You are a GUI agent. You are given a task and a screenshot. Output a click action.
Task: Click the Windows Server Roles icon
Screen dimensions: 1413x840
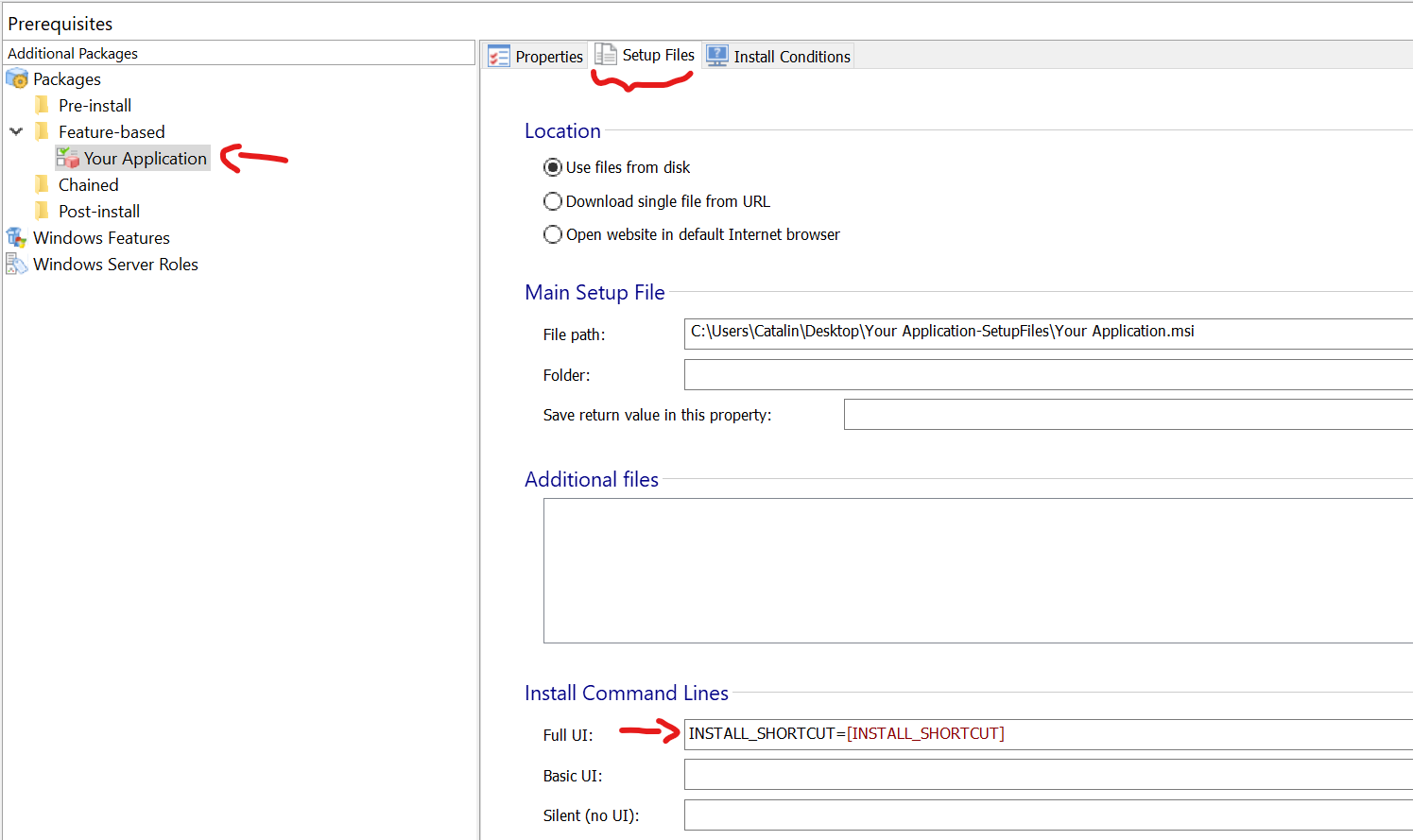(17, 265)
